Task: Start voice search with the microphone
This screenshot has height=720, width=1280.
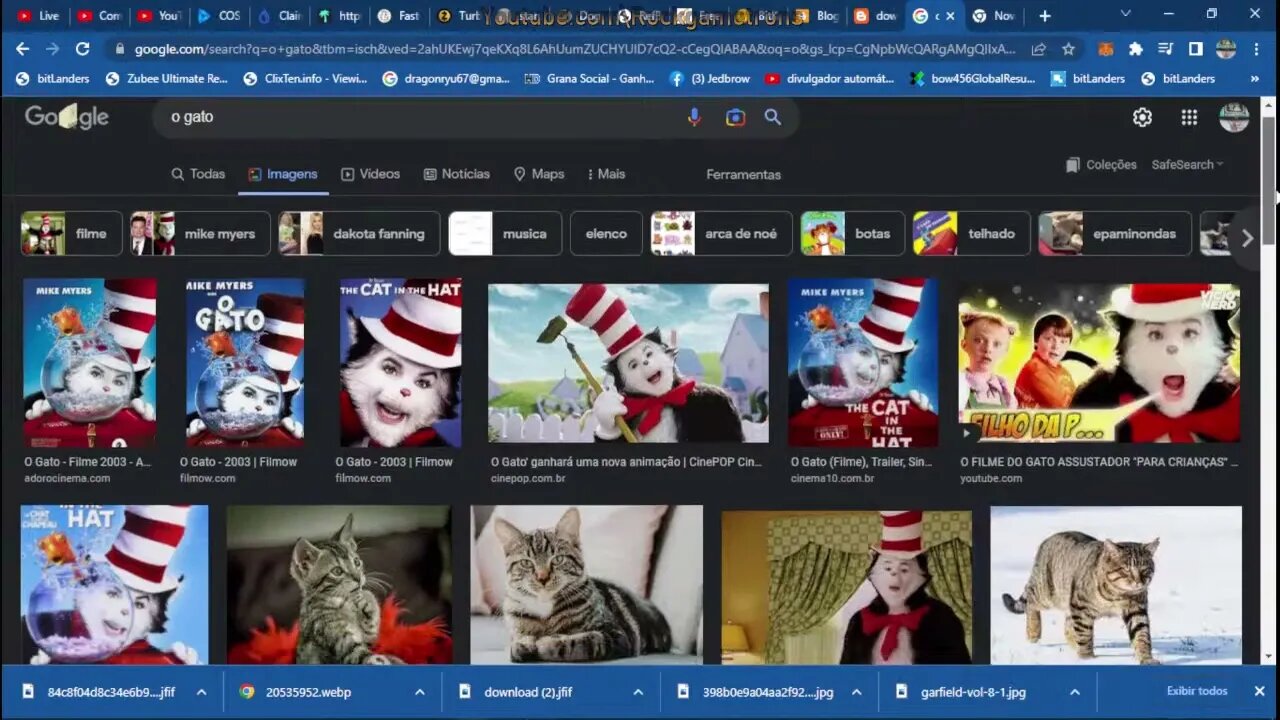Action: pyautogui.click(x=694, y=117)
